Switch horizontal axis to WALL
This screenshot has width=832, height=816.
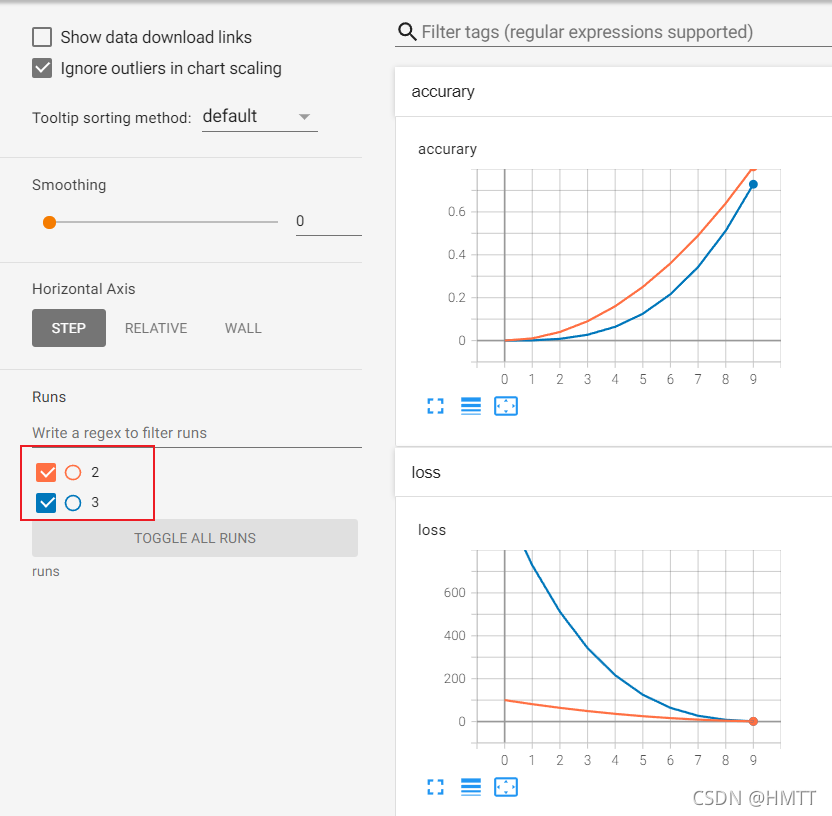pyautogui.click(x=243, y=328)
